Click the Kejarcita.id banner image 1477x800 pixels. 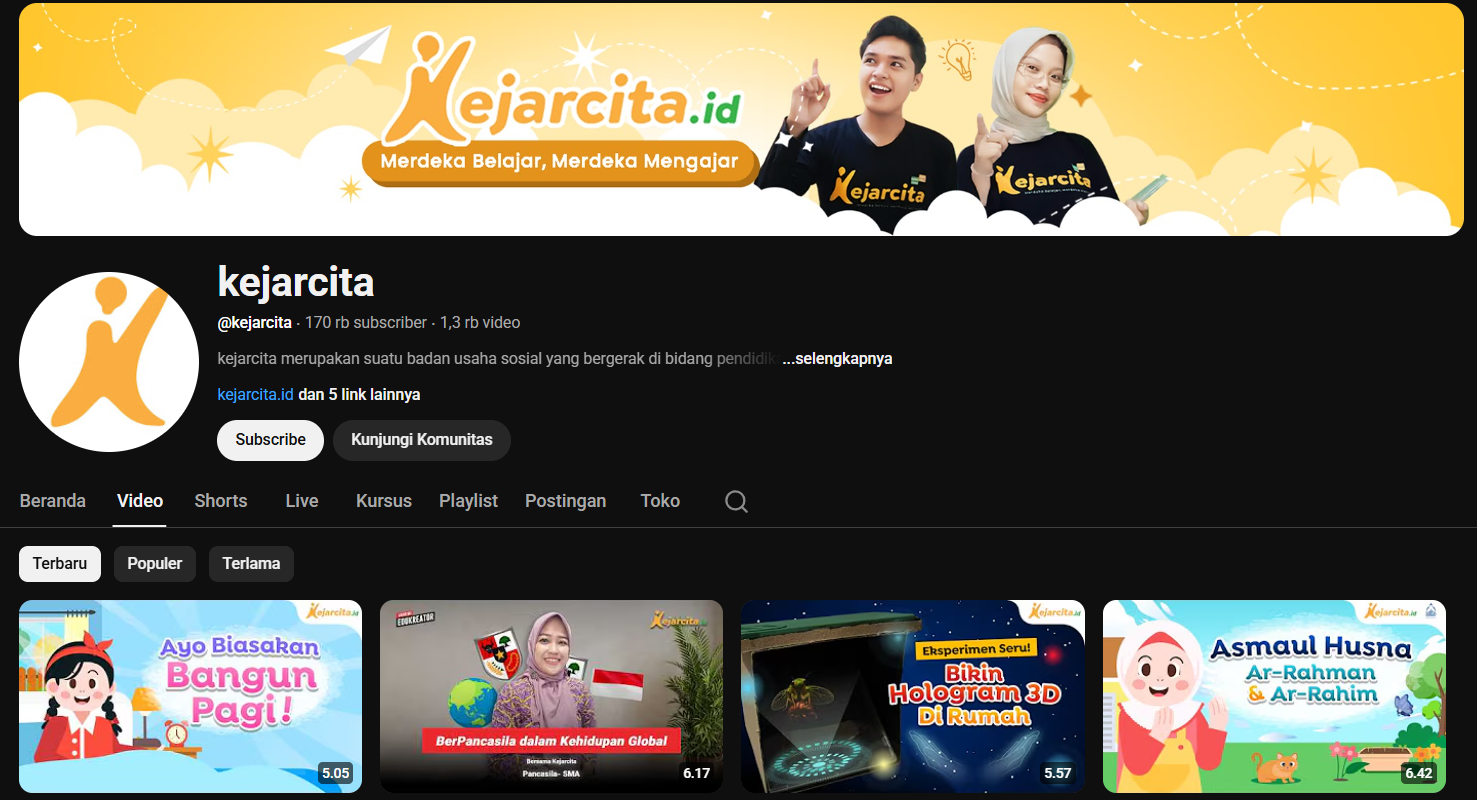click(x=740, y=120)
